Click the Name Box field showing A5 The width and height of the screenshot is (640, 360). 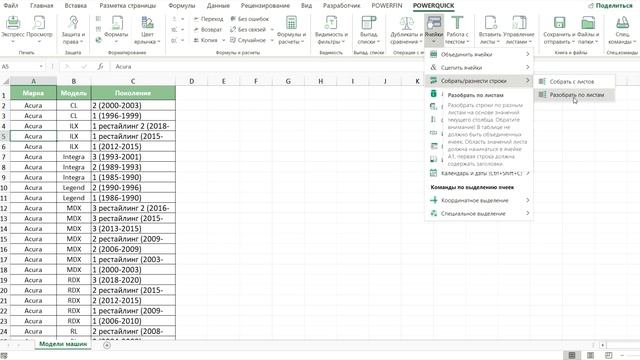tap(20, 67)
